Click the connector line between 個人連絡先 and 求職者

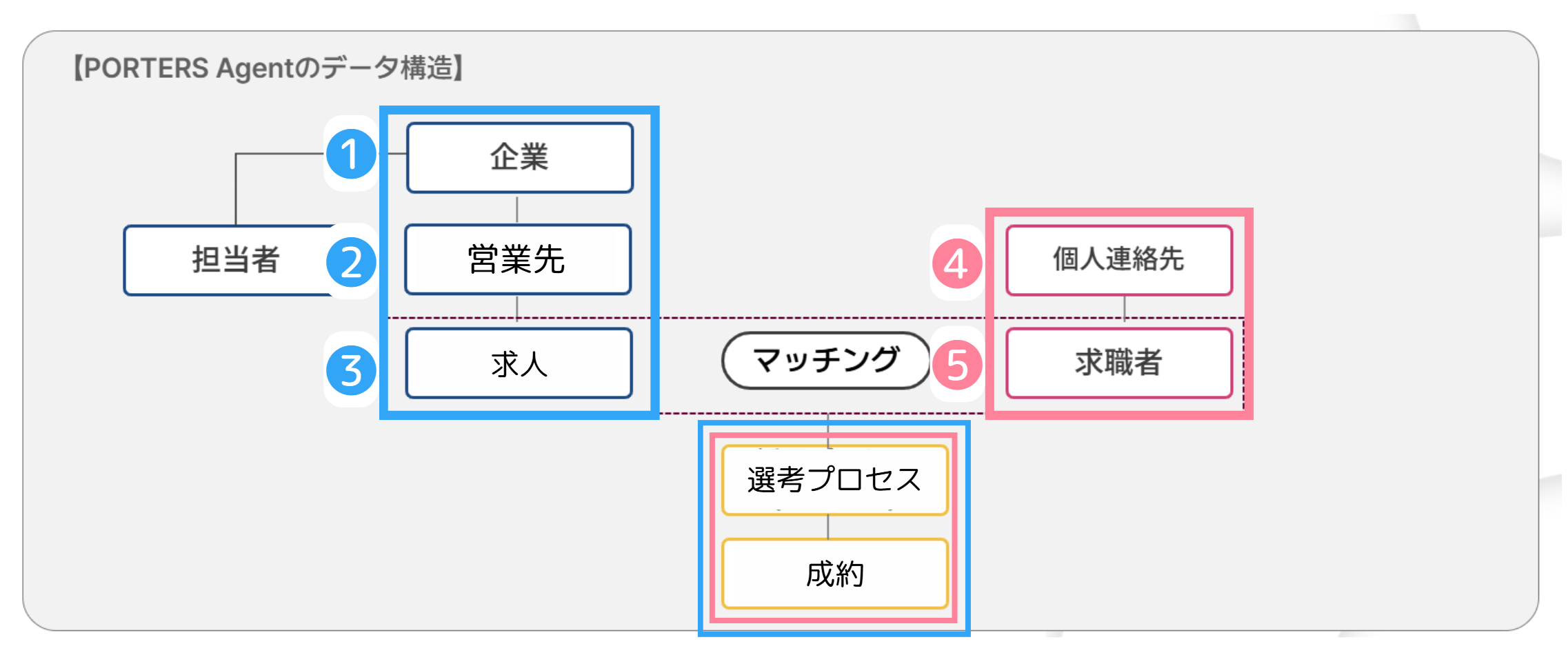point(1125,308)
